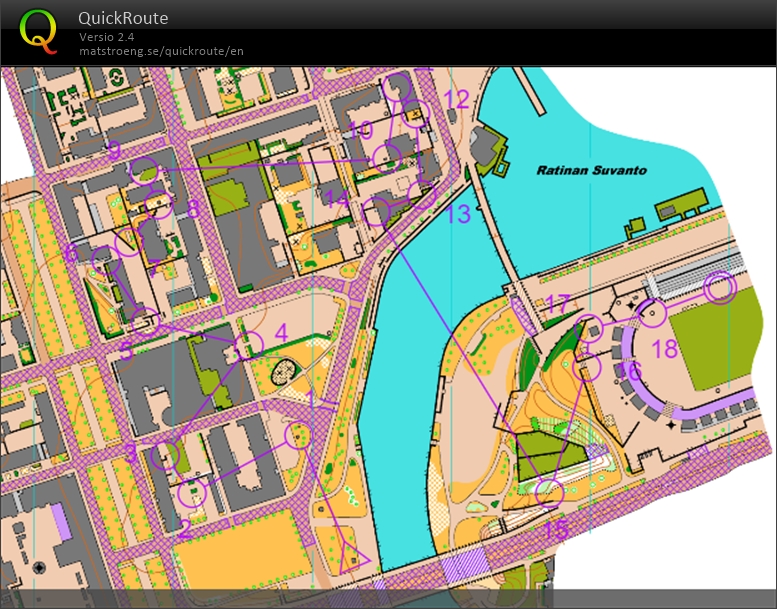Viewport: 777px width, 609px height.
Task: Click control circle 6 marker
Action: (x=104, y=261)
